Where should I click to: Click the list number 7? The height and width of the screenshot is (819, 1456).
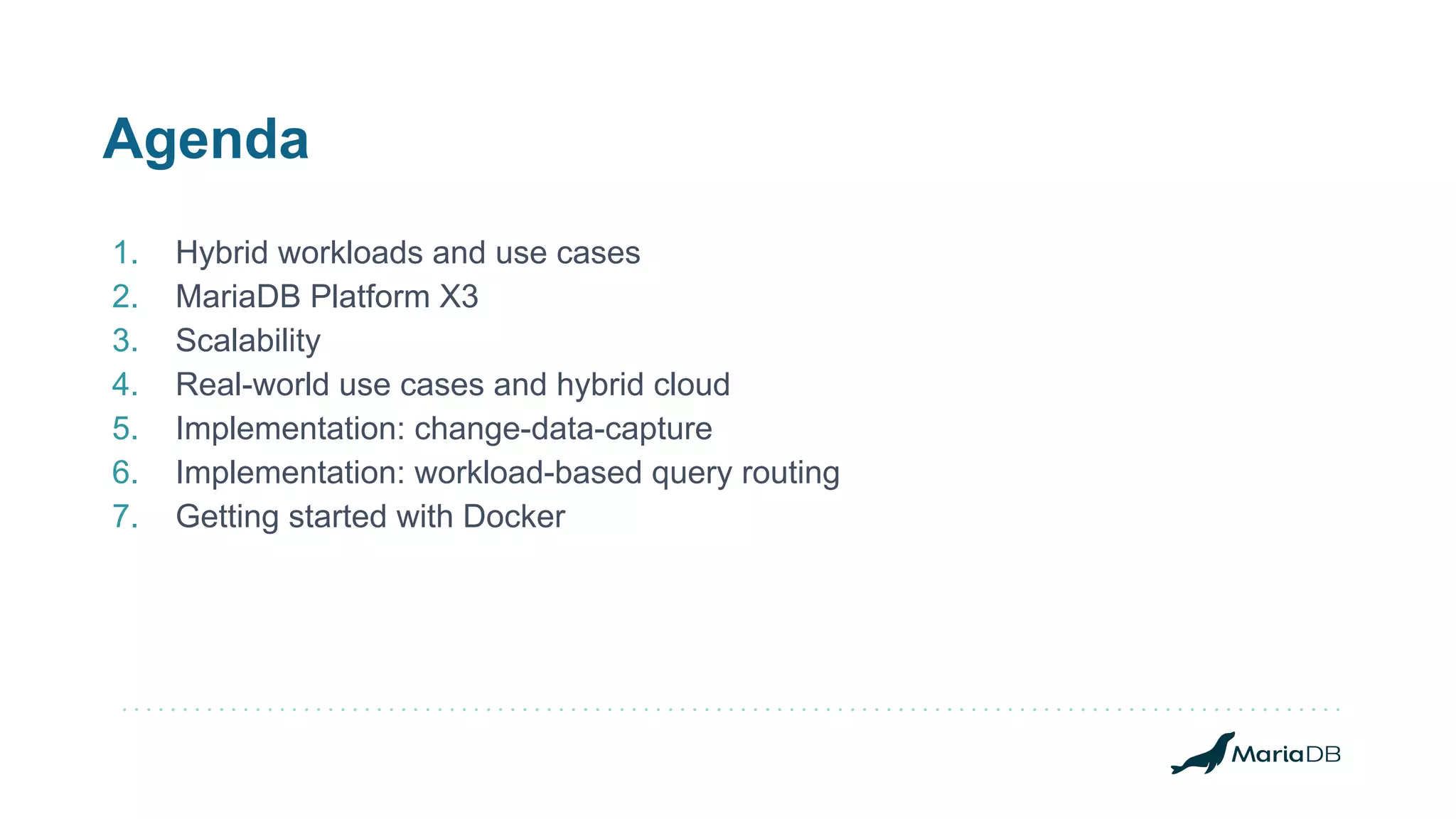coord(125,517)
